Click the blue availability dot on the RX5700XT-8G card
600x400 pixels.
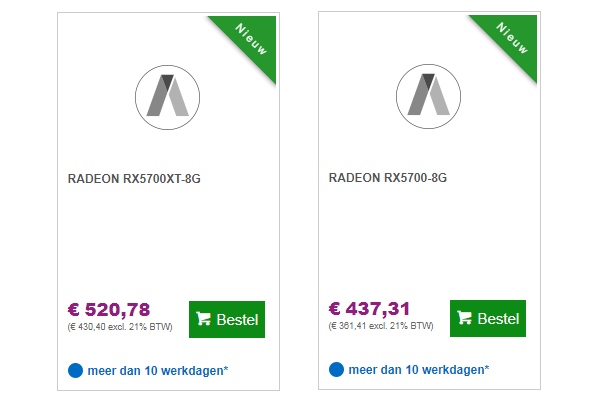75,371
